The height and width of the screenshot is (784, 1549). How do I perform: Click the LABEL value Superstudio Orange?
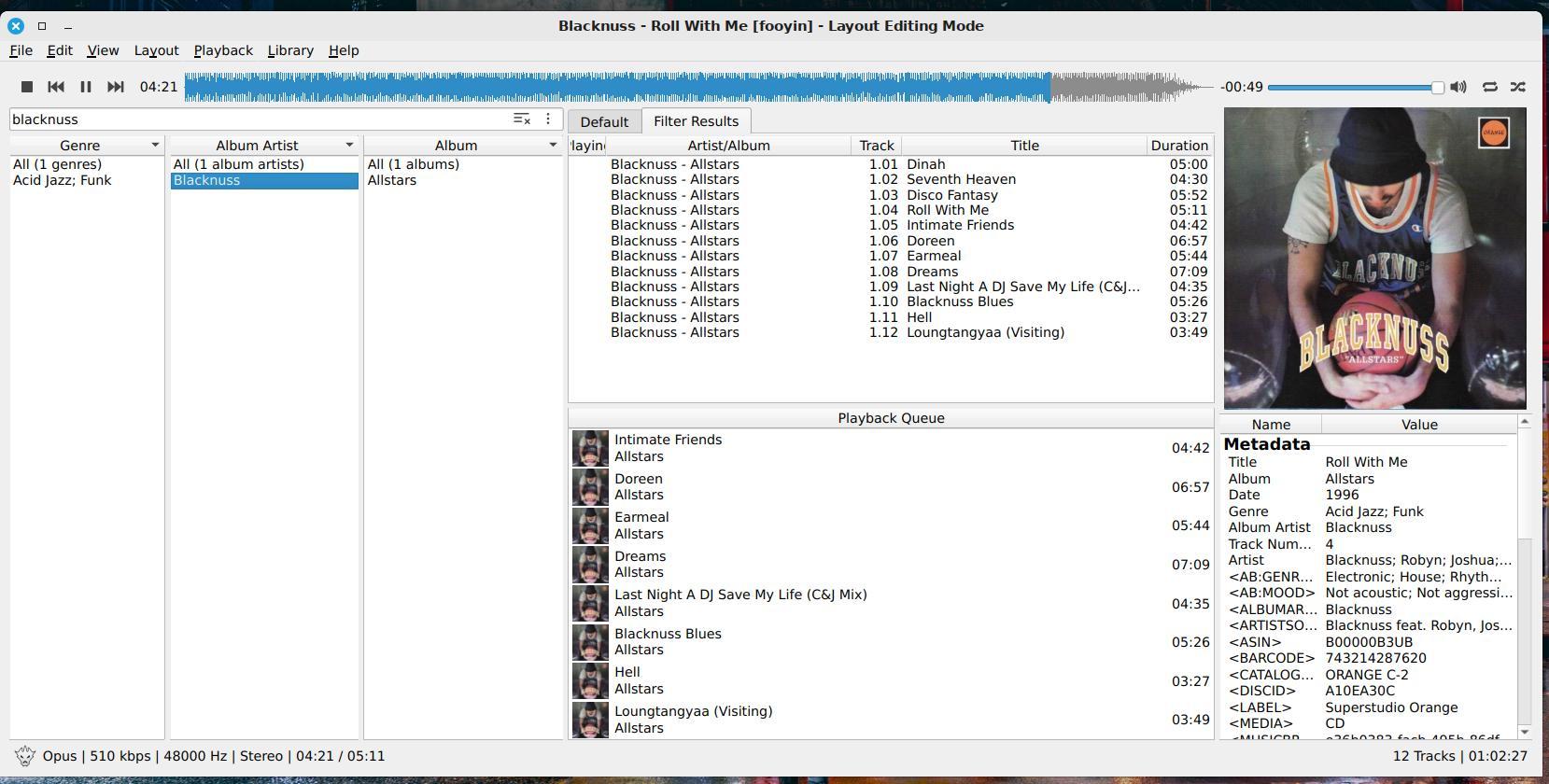(x=1391, y=707)
